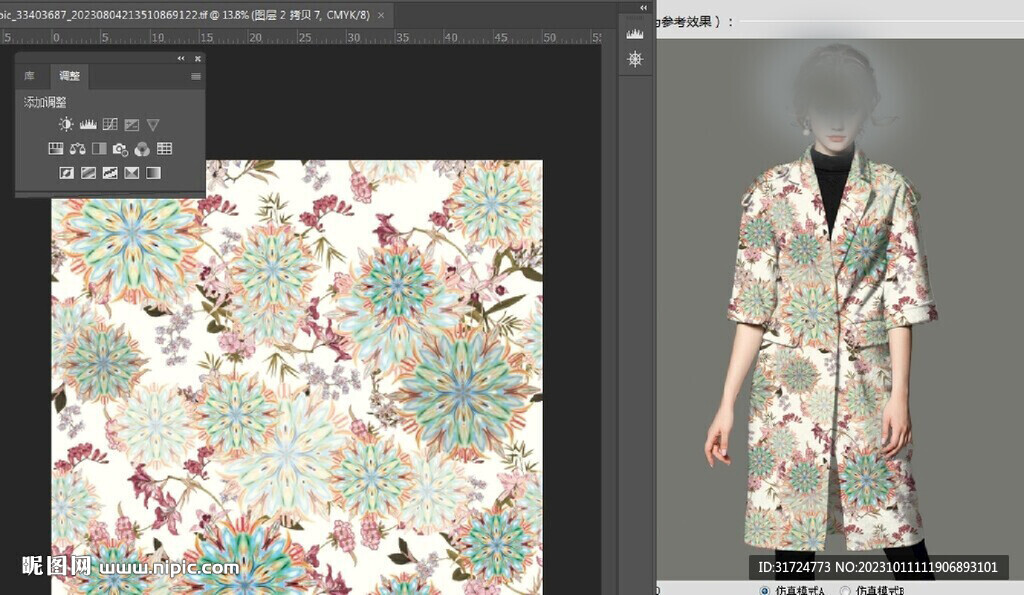Open the collapsed Histogram panel icon
The width and height of the screenshot is (1024, 595).
point(634,33)
